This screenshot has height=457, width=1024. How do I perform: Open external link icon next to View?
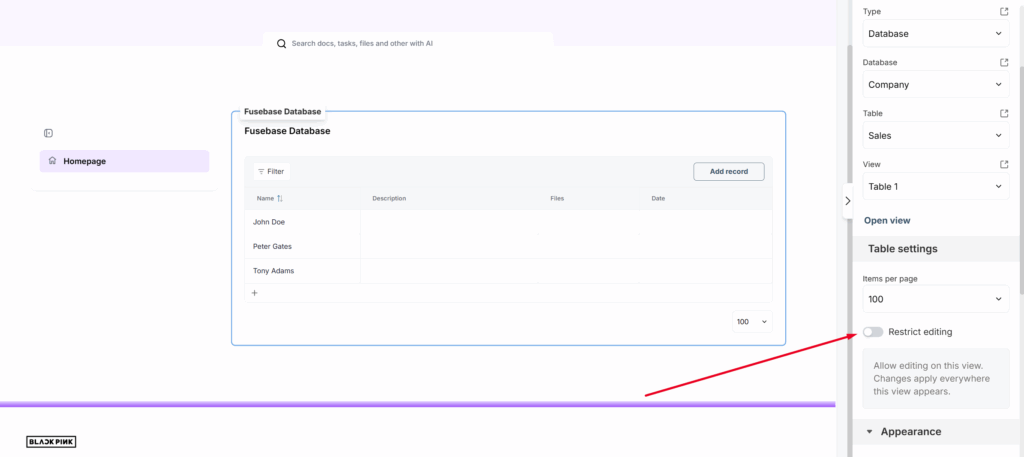click(1004, 164)
